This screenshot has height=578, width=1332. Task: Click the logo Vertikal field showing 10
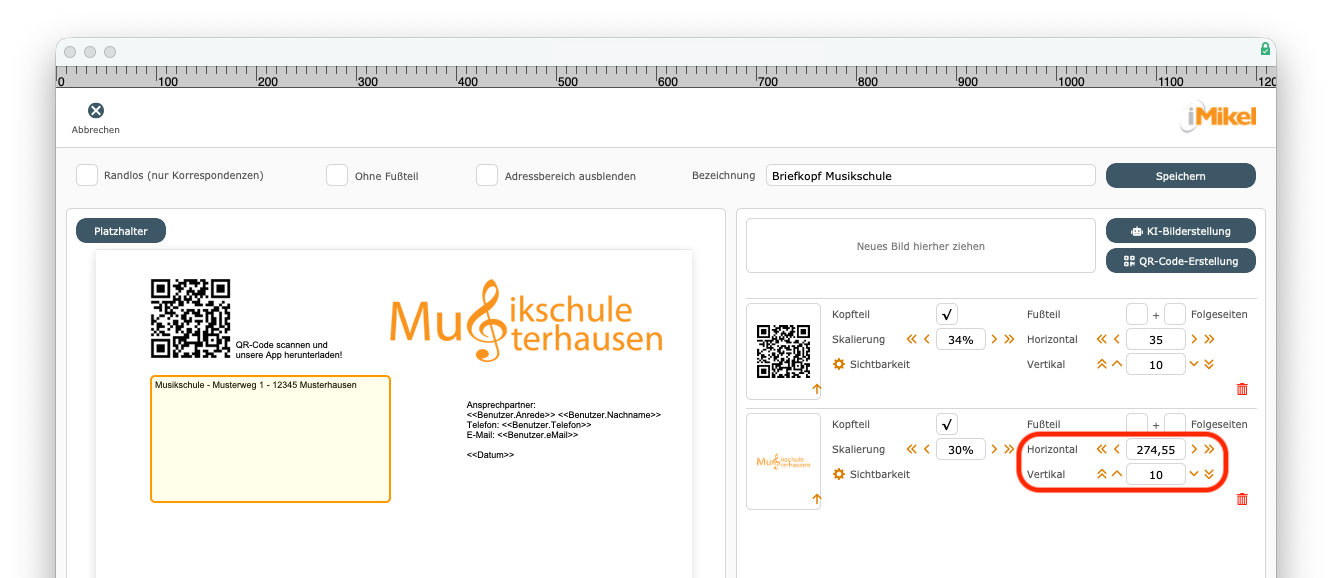point(1156,474)
